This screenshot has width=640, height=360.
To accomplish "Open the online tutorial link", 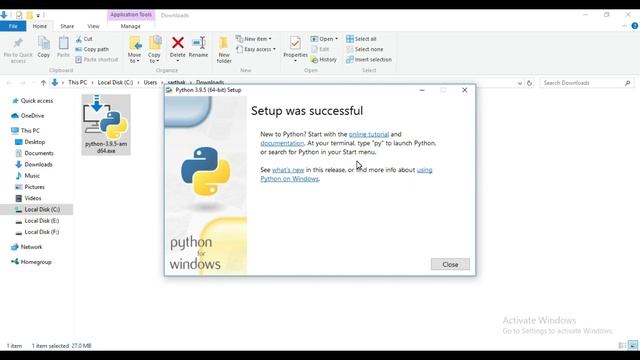I will (x=369, y=134).
